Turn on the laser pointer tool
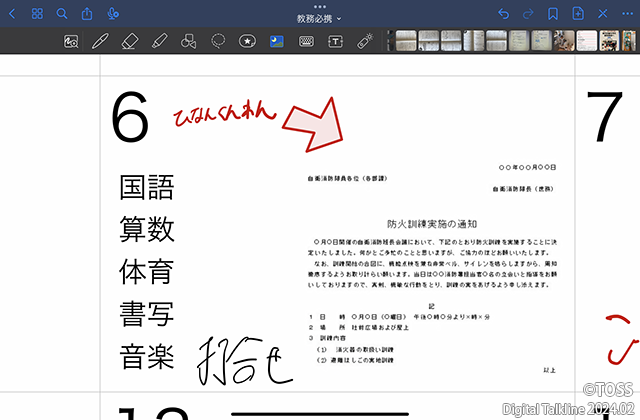Screen dimensions: 640x420 pyautogui.click(x=366, y=42)
